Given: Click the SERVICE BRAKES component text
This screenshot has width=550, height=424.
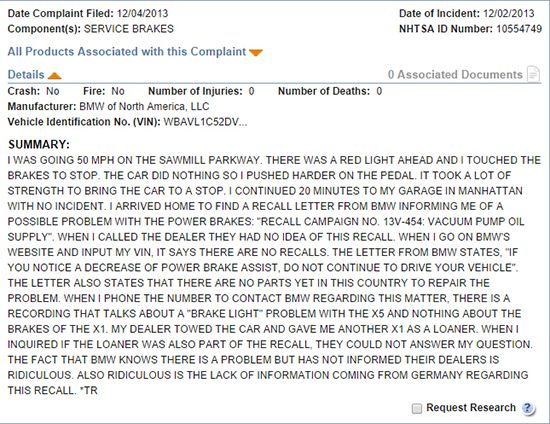Looking at the screenshot, I should pos(129,29).
